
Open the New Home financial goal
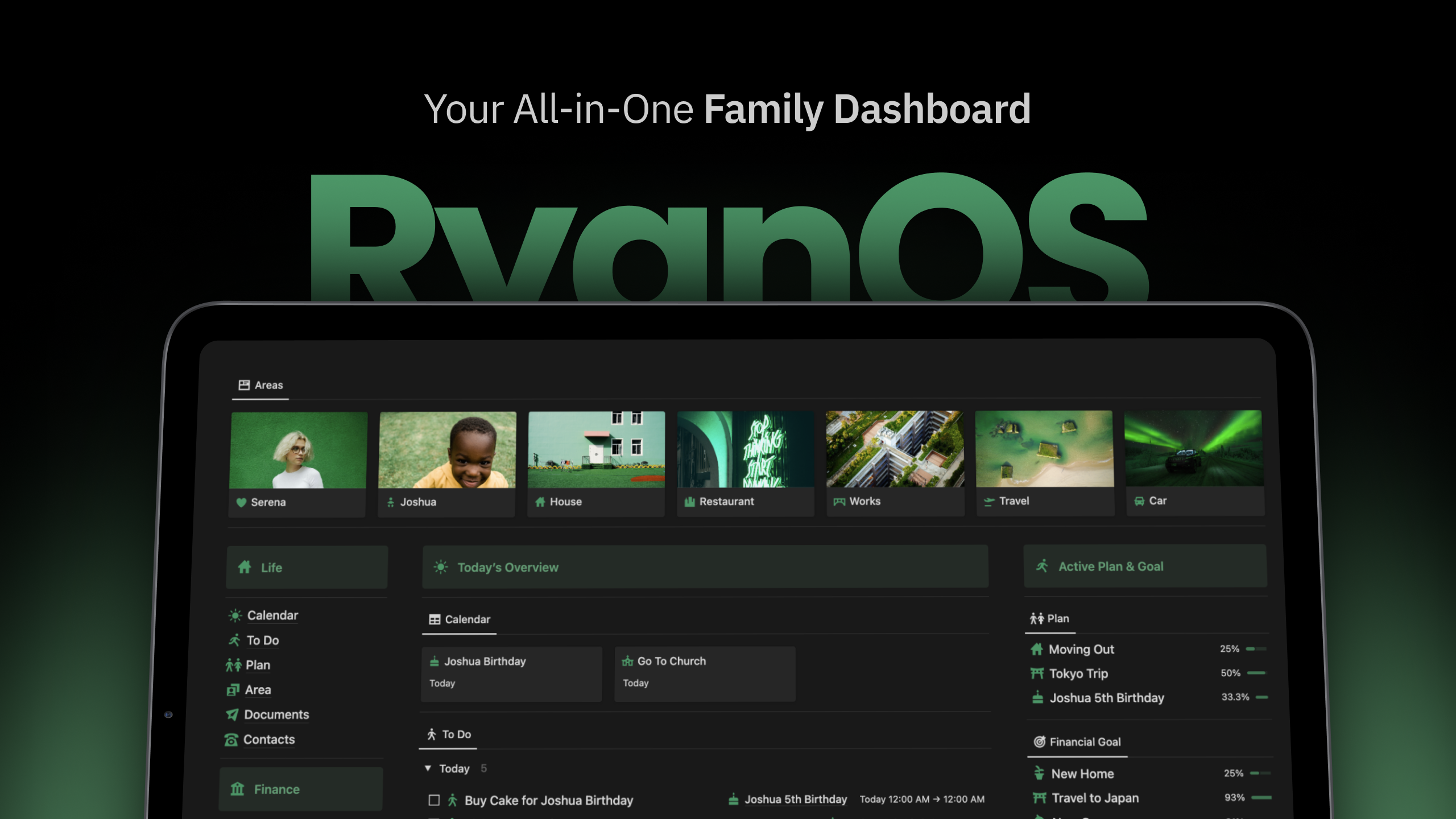click(x=1082, y=773)
